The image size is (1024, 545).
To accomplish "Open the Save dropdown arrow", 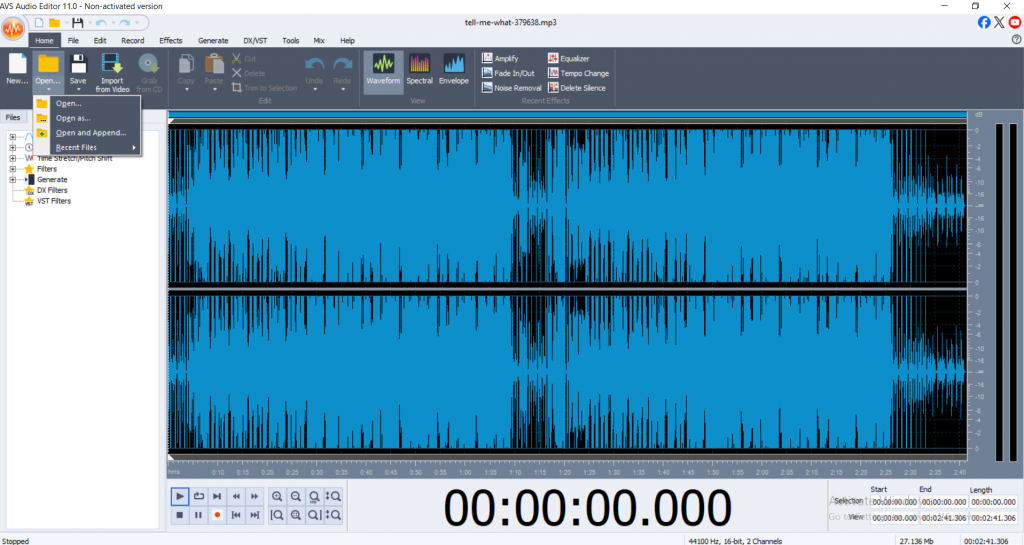I will pos(78,90).
